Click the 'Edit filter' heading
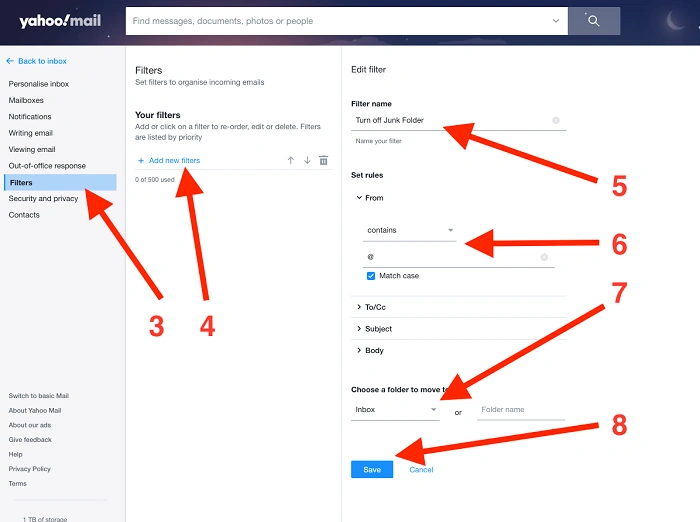Screen dimensions: 700x522 [368, 70]
